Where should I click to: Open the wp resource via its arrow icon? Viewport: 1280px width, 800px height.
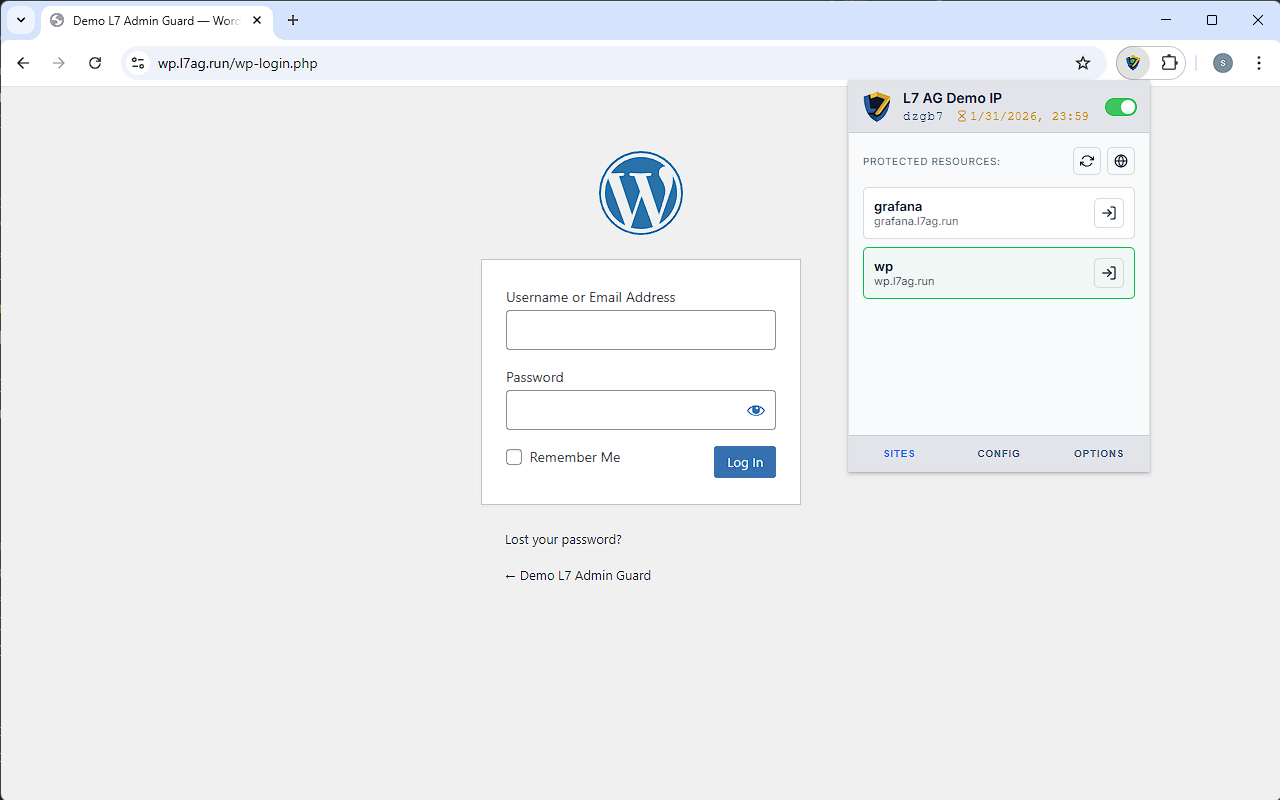[1108, 272]
